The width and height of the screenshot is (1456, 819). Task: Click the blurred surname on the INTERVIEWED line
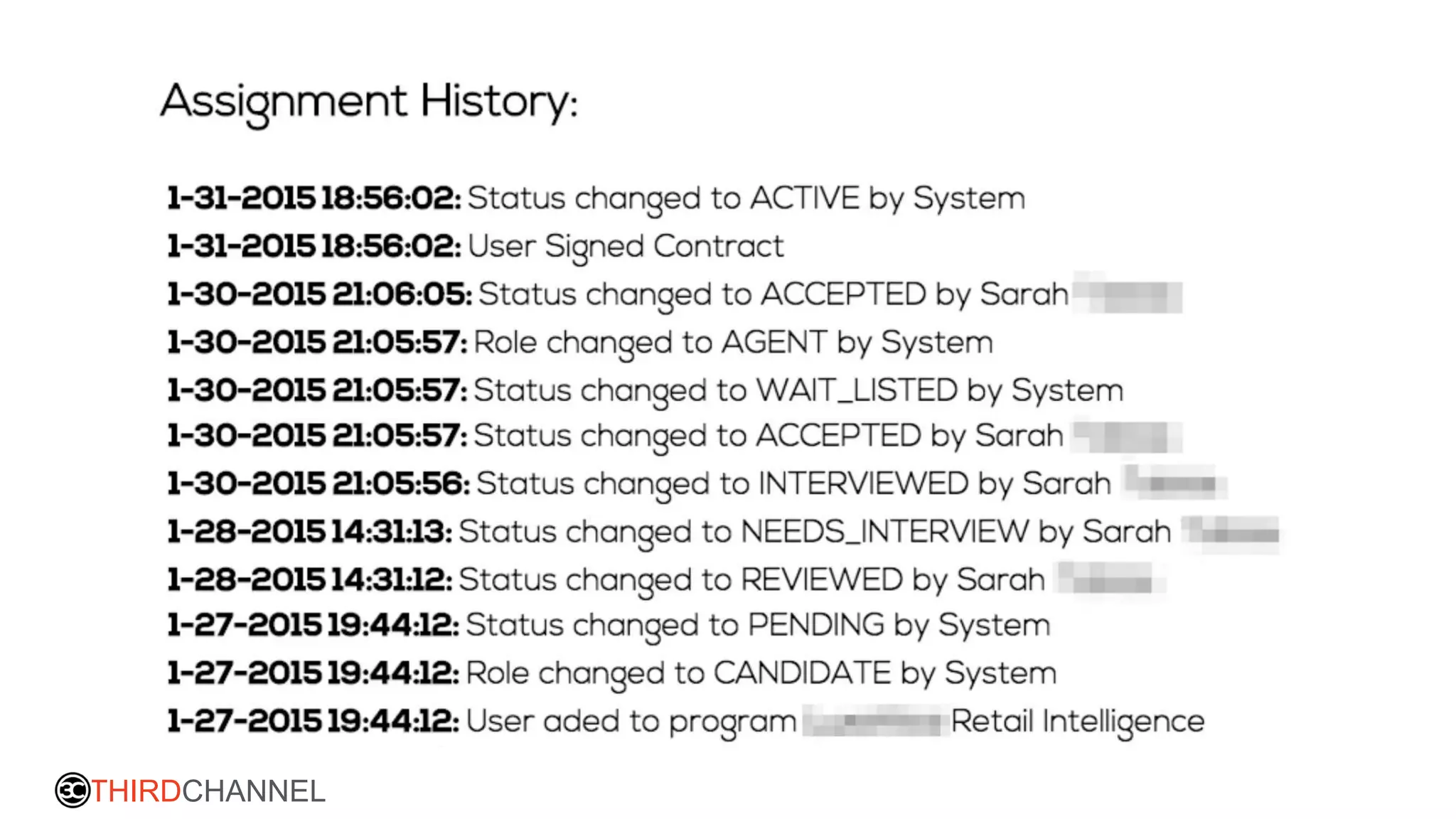point(1173,483)
